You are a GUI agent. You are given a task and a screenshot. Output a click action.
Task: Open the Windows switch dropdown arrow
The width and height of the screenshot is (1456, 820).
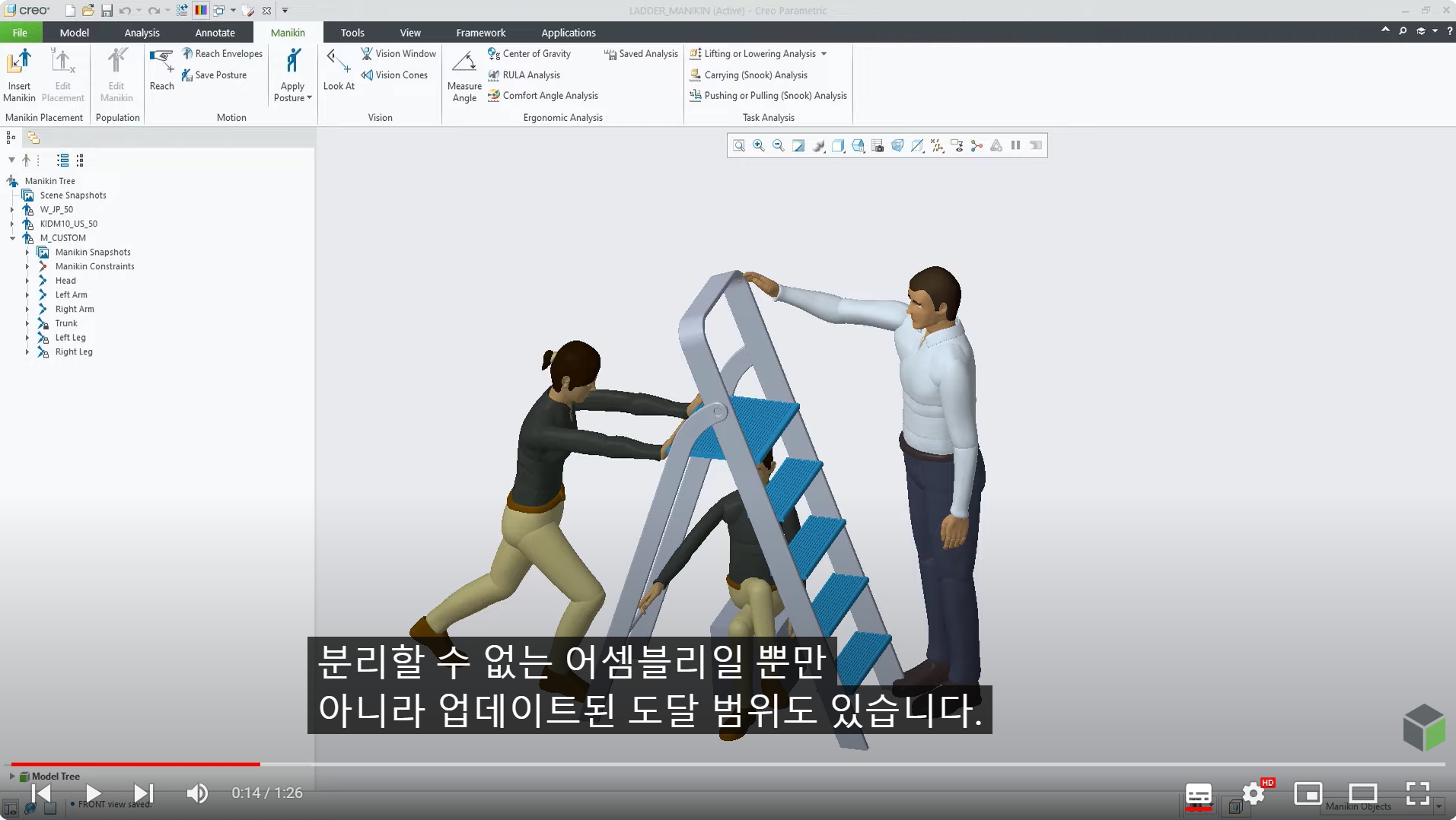(x=233, y=11)
